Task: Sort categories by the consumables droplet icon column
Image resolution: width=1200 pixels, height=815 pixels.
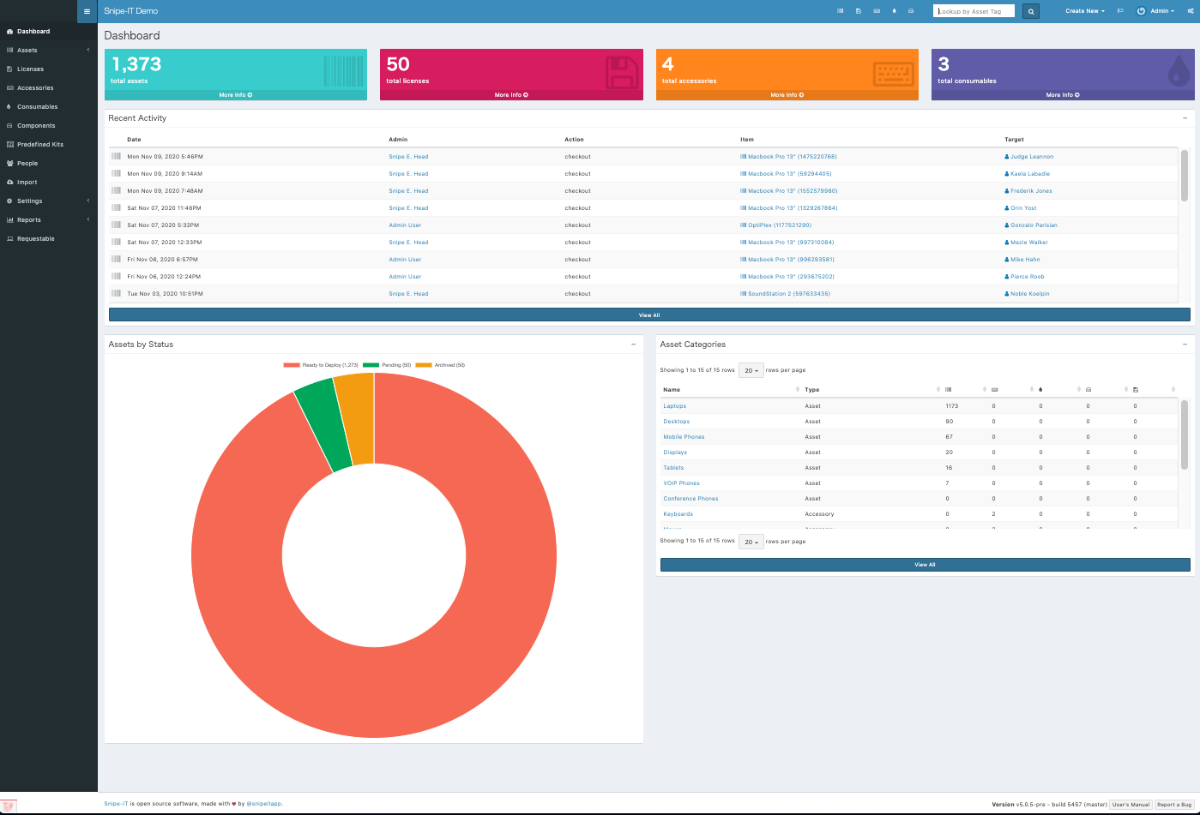Action: coord(1058,389)
